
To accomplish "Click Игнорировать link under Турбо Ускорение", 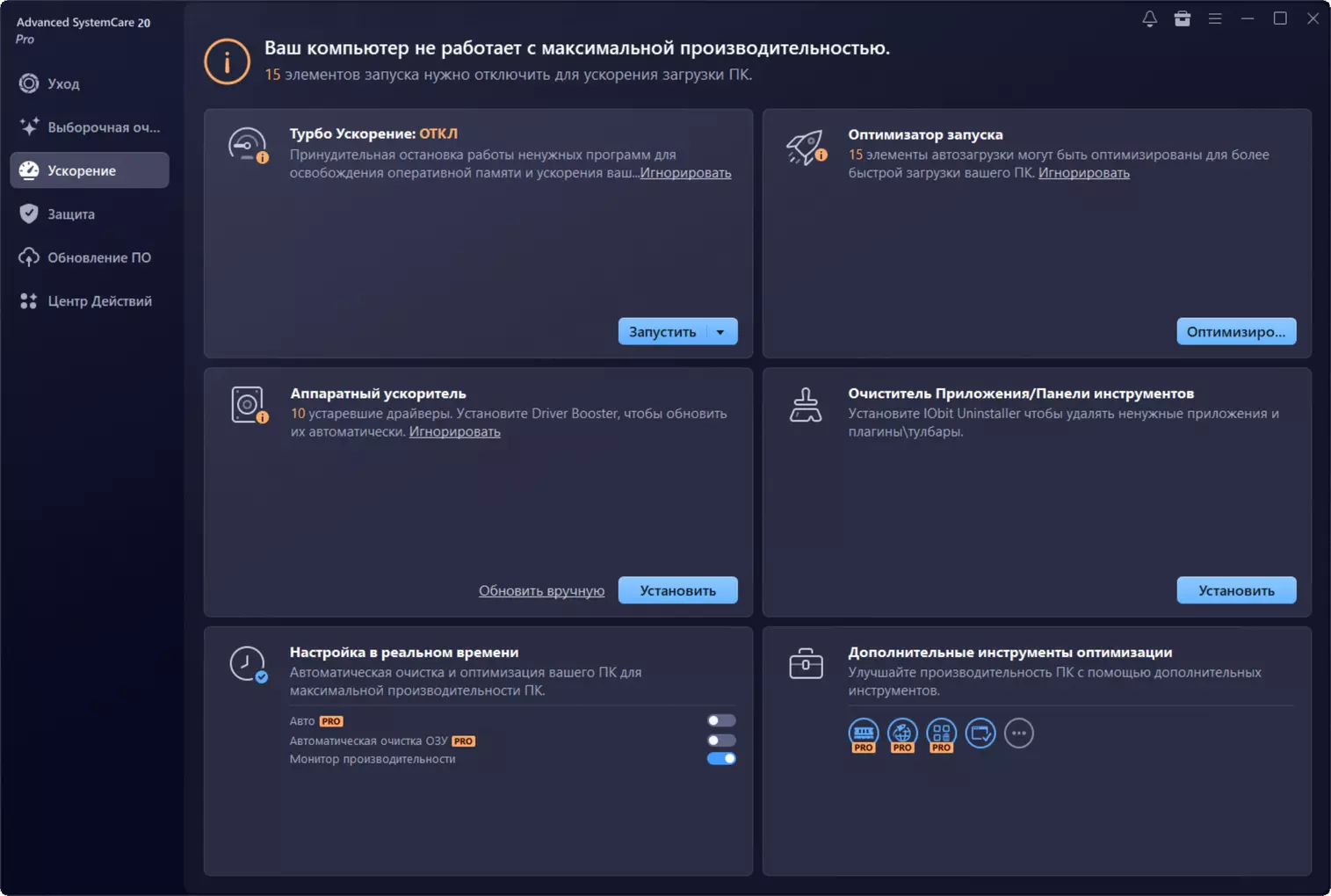I will click(x=685, y=173).
